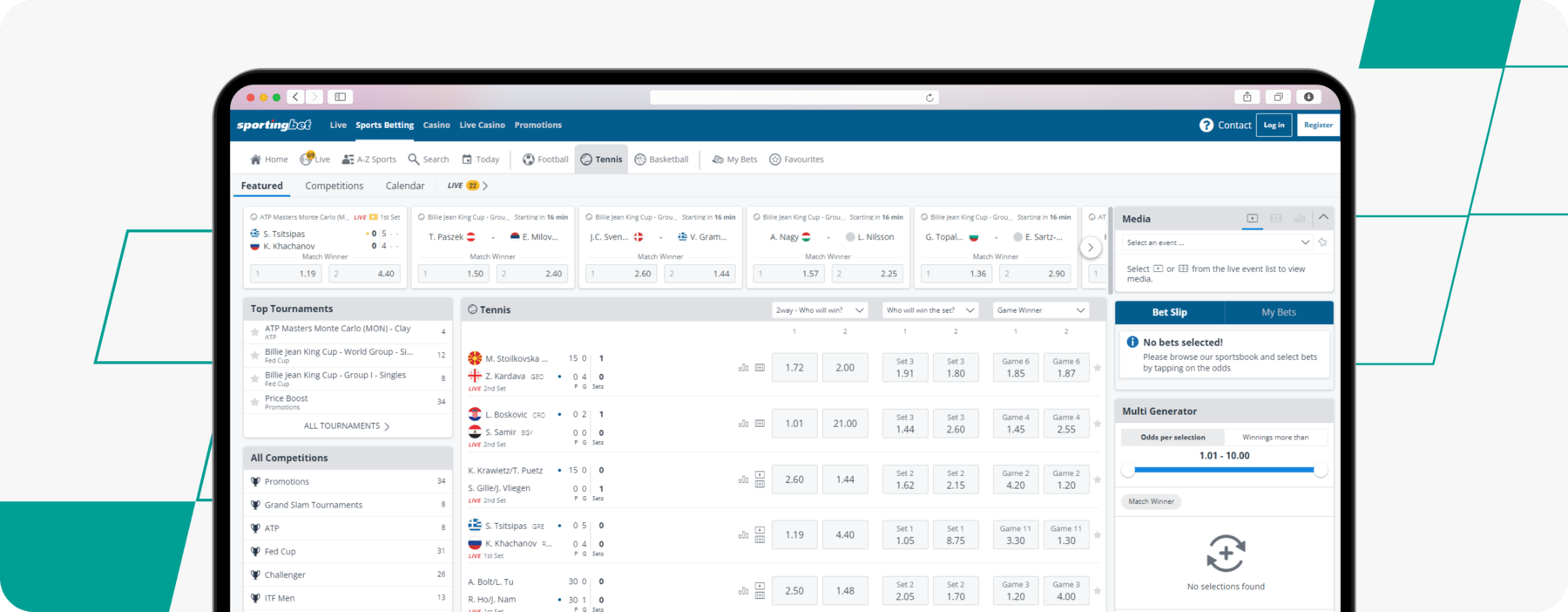
Task: Open video stream icon for Krawietz/Puetz match
Action: (760, 475)
